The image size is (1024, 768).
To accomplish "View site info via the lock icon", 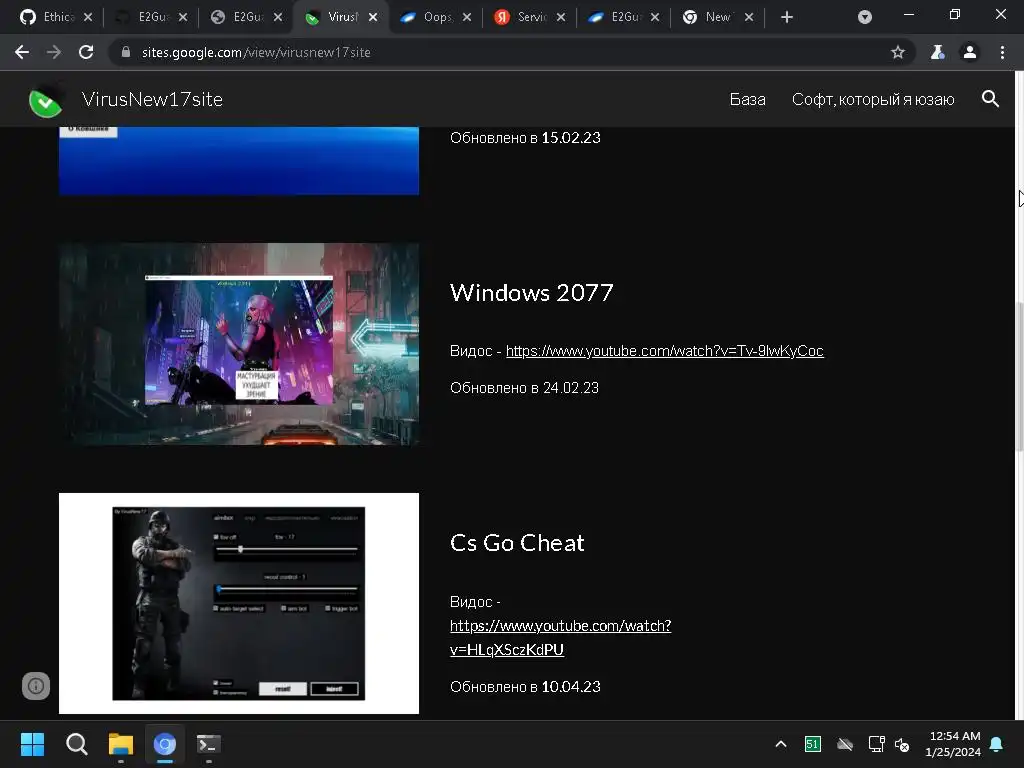I will click(126, 52).
